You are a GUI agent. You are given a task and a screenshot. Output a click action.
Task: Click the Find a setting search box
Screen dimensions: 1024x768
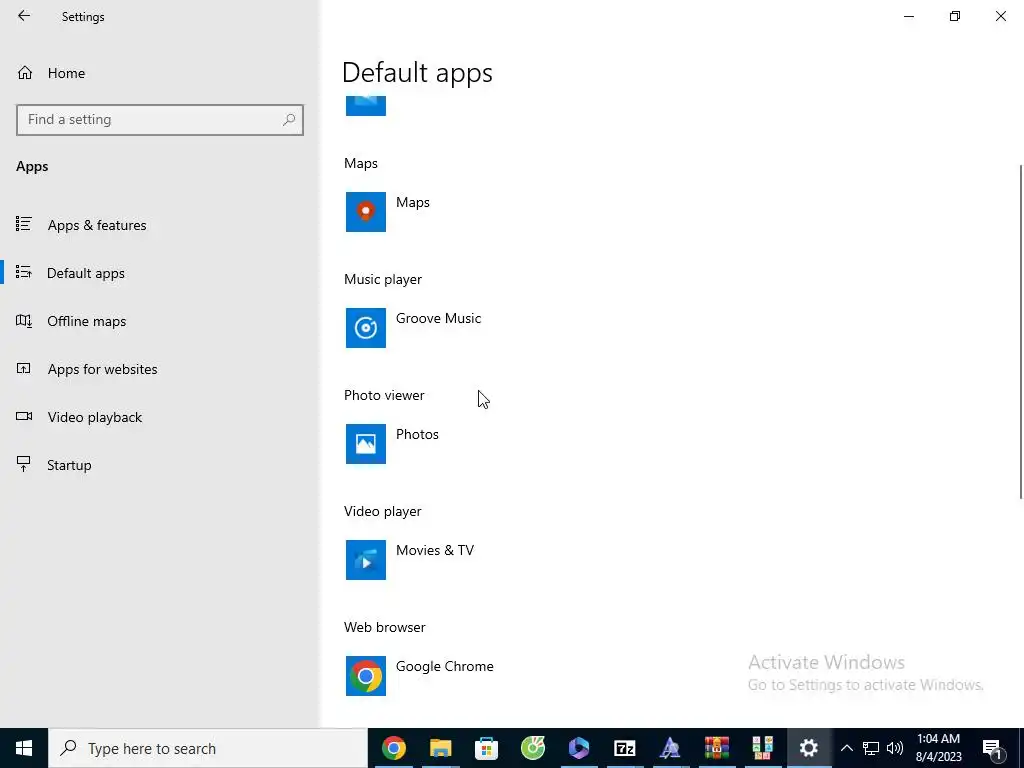click(x=160, y=120)
